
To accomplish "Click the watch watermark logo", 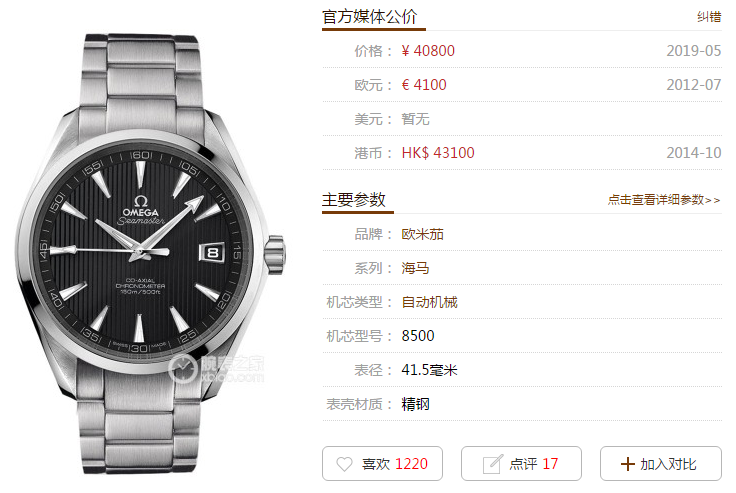I will coord(216,369).
